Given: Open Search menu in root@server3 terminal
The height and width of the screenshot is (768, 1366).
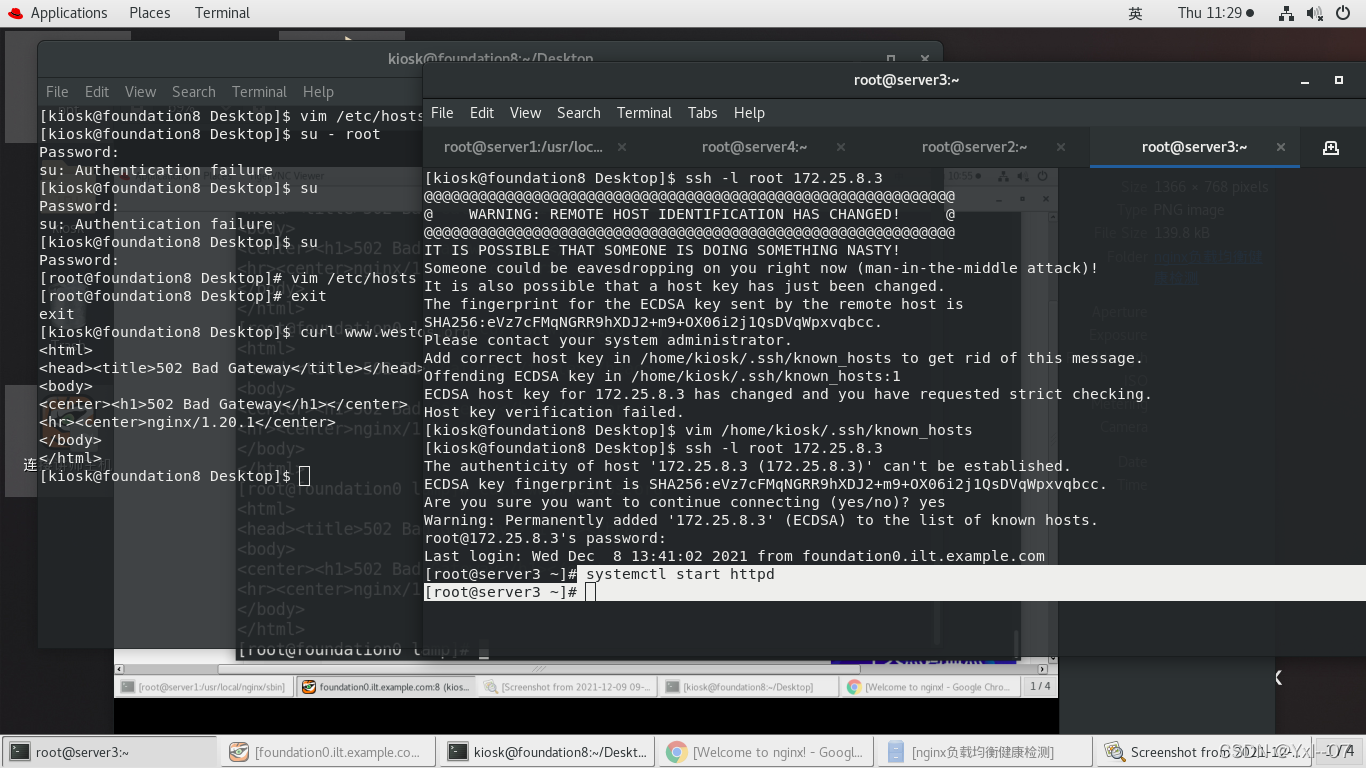Looking at the screenshot, I should pos(579,113).
